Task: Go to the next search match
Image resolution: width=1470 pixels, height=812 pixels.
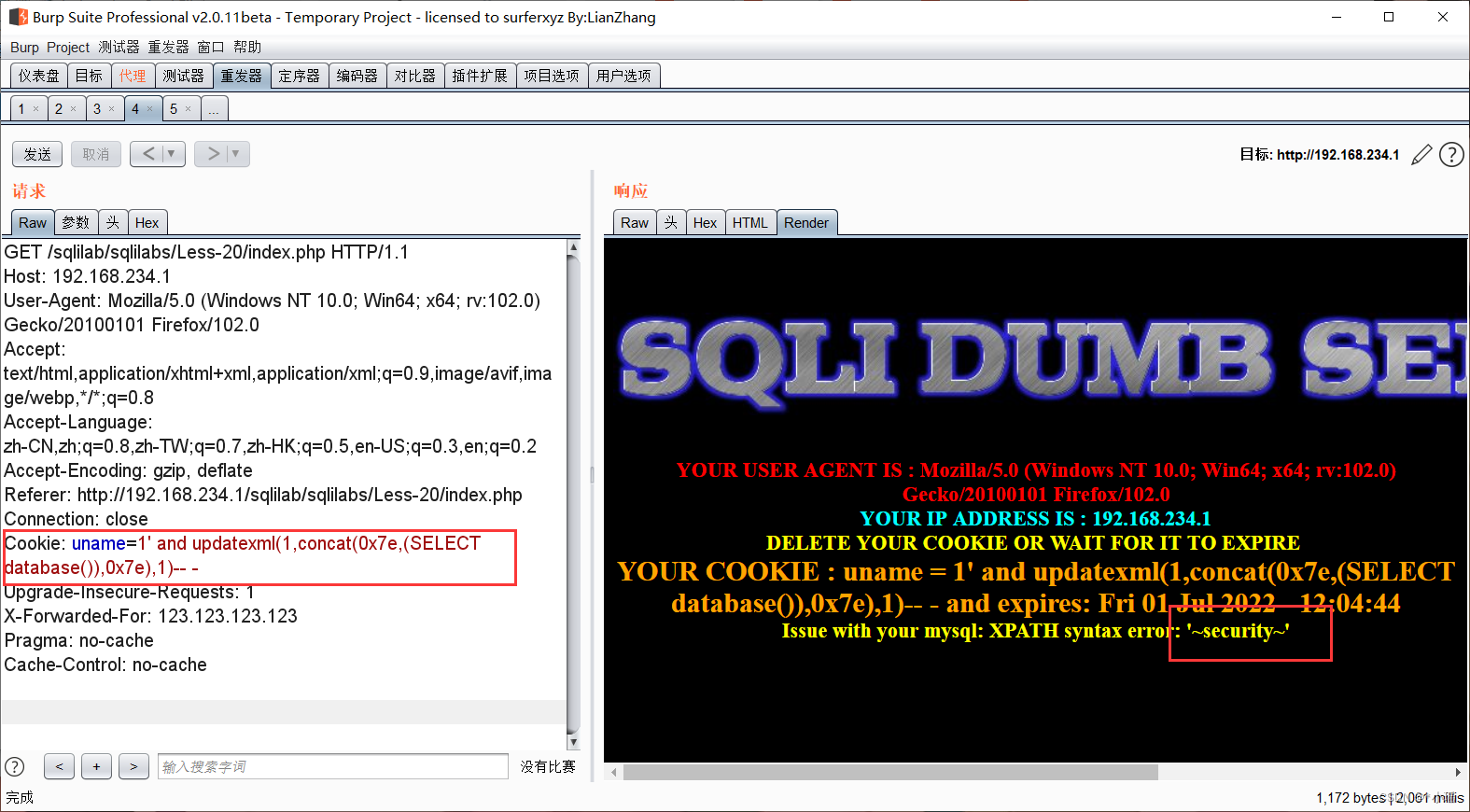Action: pos(133,767)
